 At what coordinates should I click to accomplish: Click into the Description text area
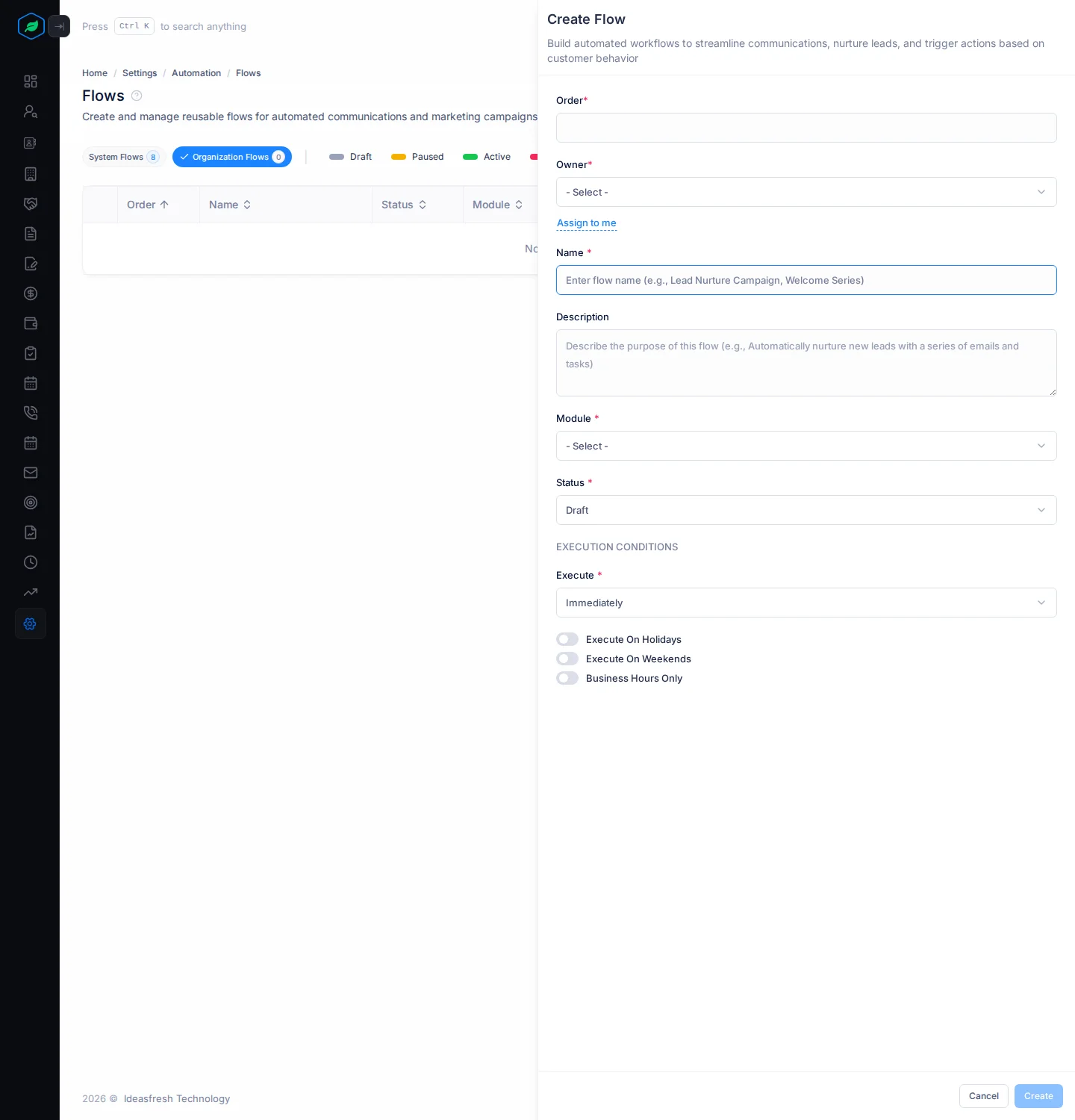tap(806, 363)
